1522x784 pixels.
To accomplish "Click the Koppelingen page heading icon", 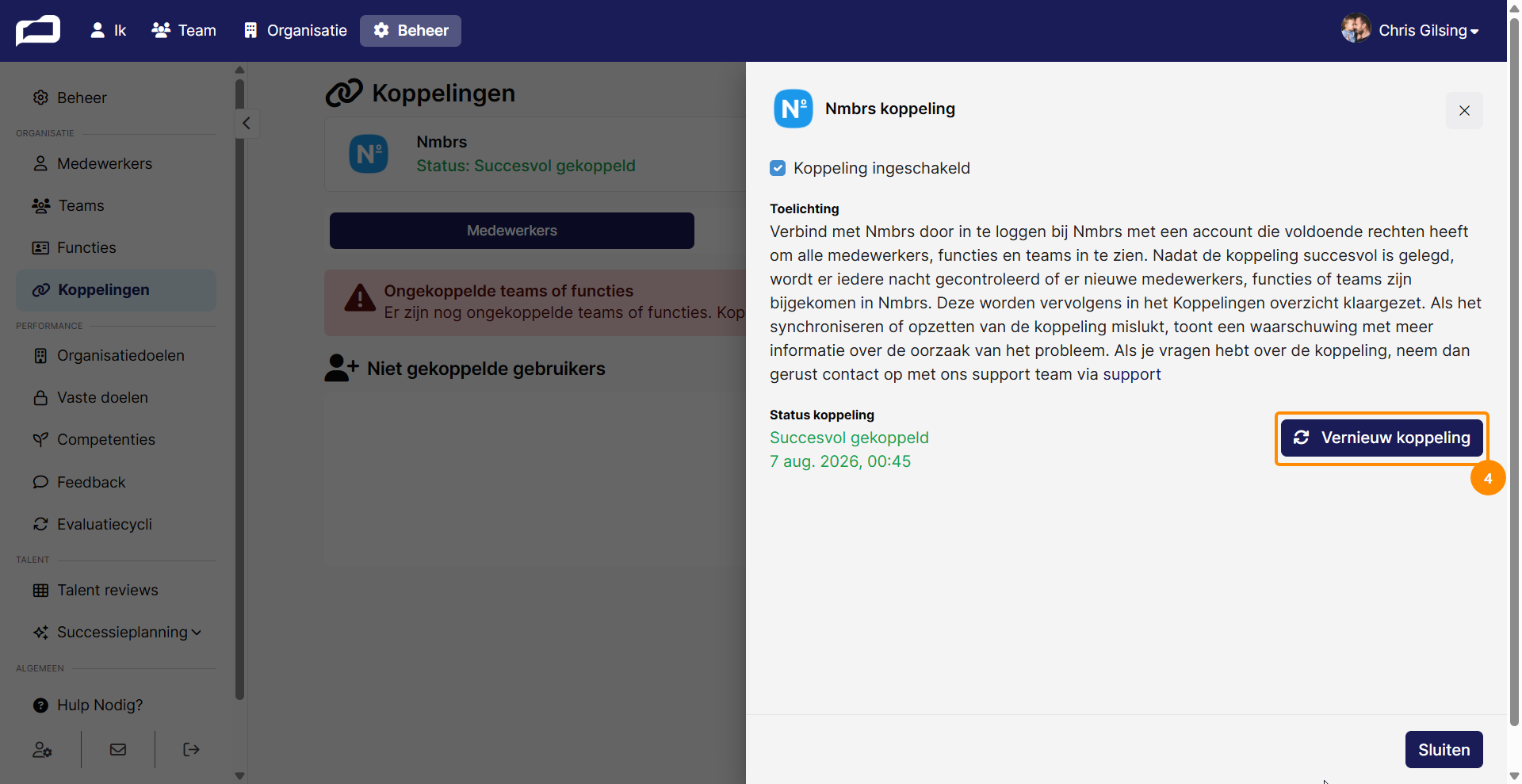I will coord(344,93).
